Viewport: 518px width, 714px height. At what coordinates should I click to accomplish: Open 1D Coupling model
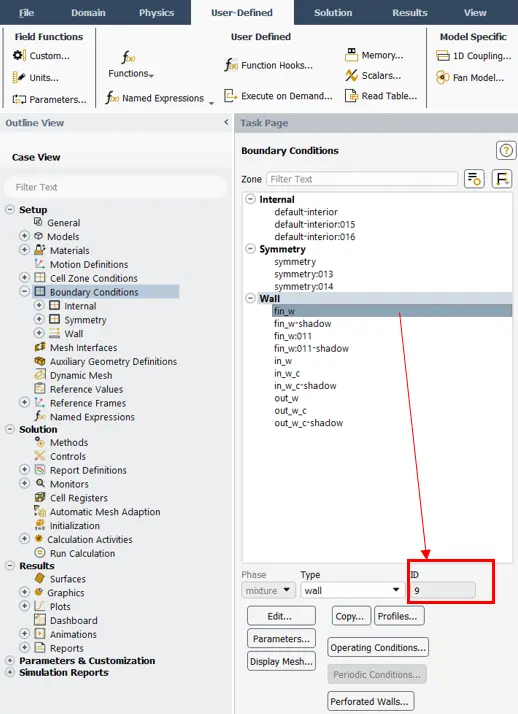pyautogui.click(x=473, y=56)
